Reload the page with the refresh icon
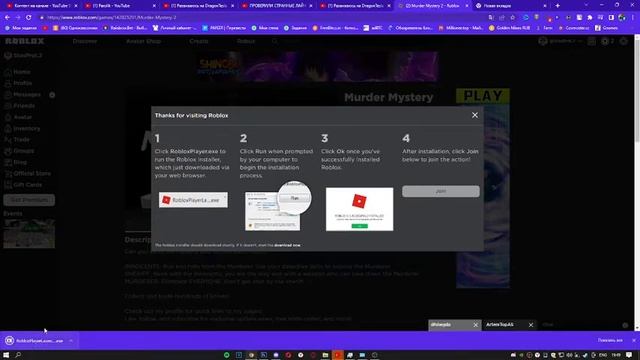This screenshot has width=640, height=360. (29, 18)
